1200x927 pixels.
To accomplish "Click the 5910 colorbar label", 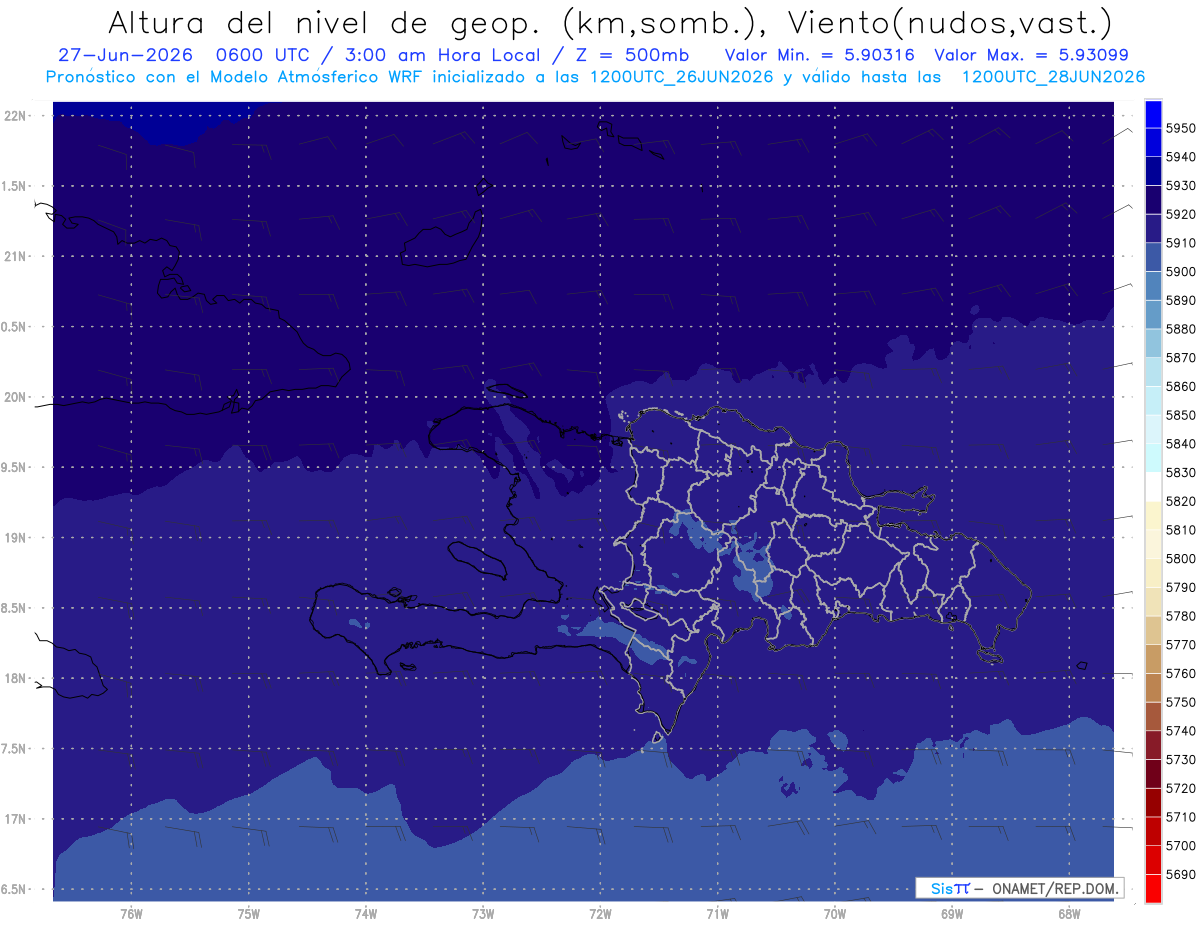I will tap(1181, 243).
